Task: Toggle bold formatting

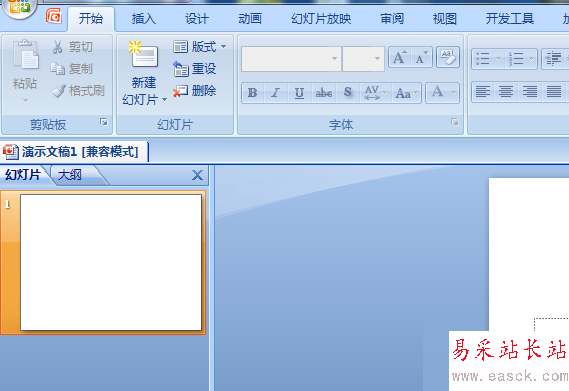Action: [253, 93]
